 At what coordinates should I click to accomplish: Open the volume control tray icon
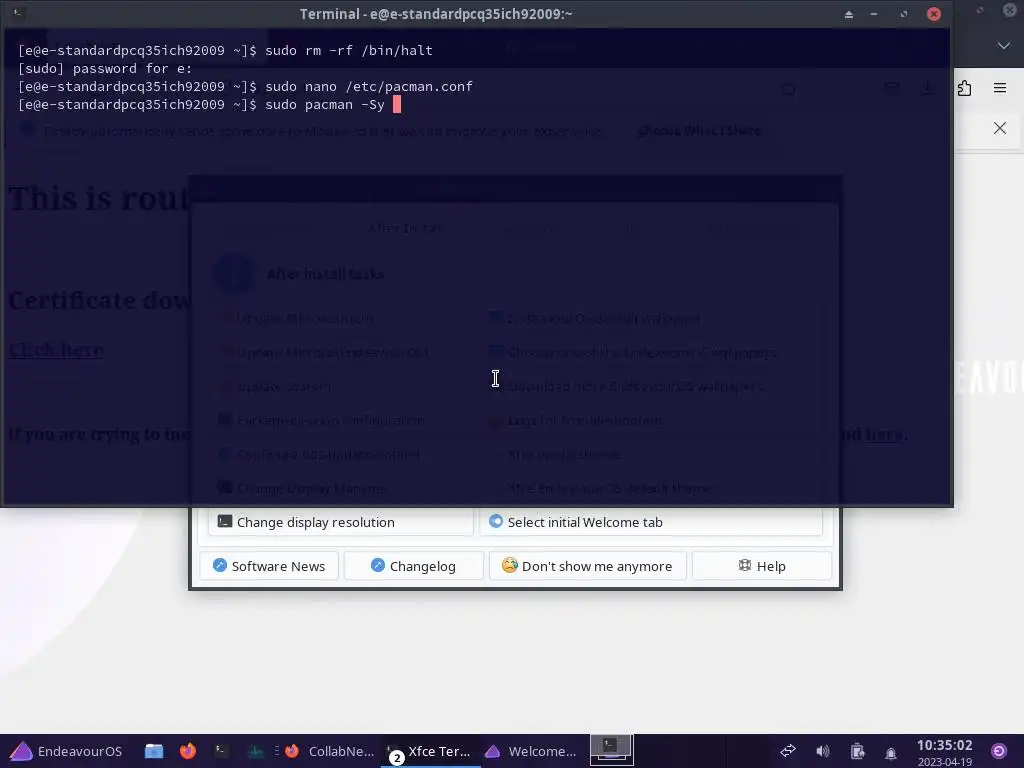coord(822,751)
